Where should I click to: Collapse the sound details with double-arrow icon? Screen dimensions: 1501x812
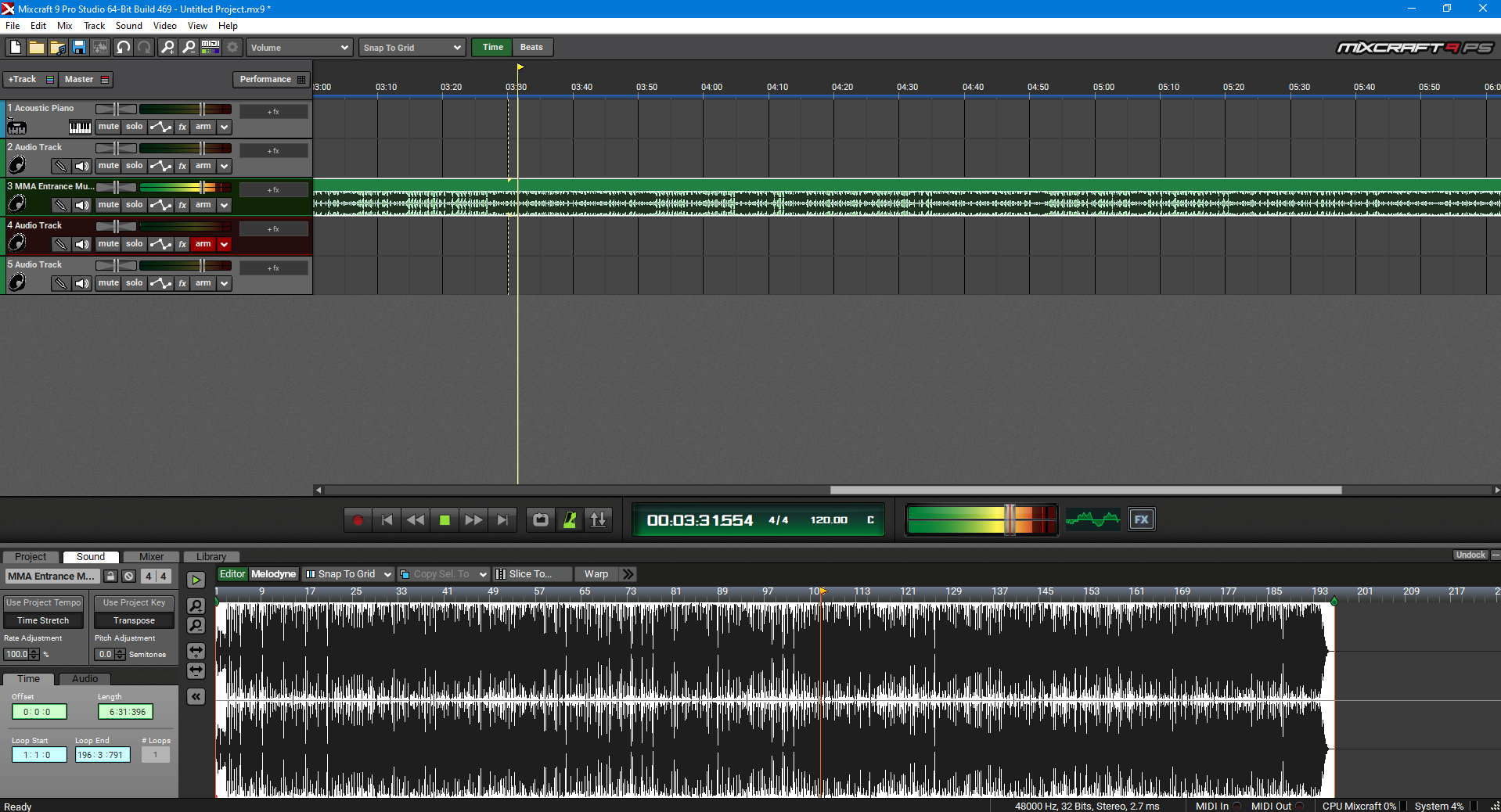(x=196, y=696)
